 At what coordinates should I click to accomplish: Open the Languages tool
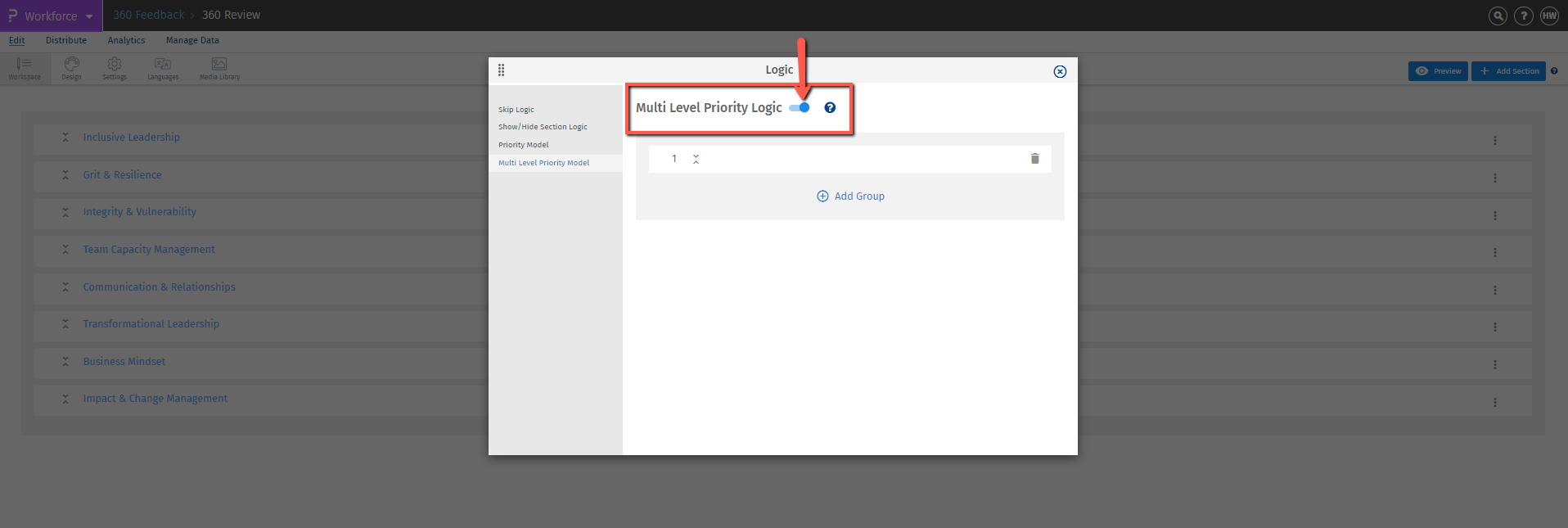click(x=163, y=69)
